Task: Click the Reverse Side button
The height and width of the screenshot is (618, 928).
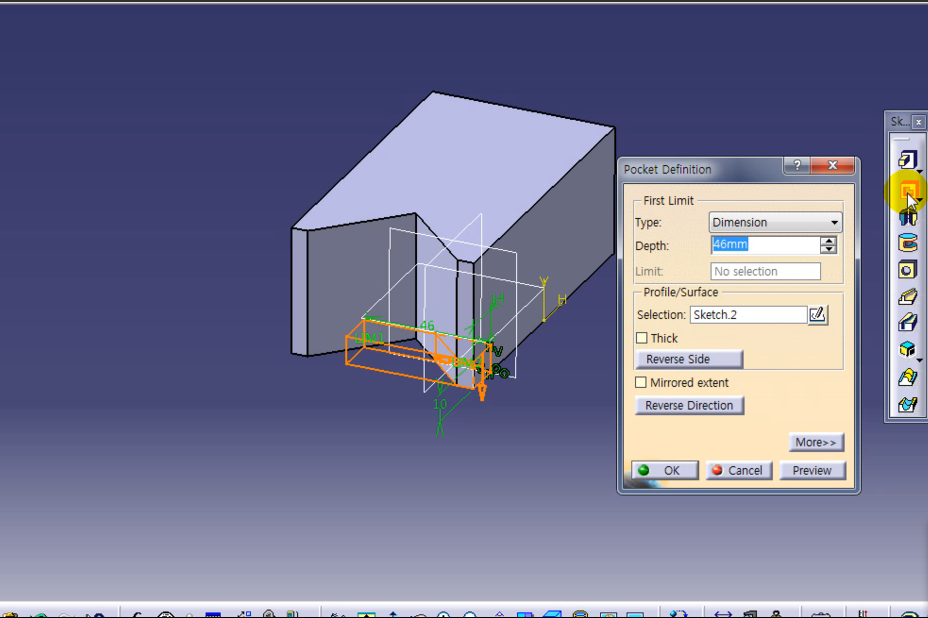Action: point(689,359)
